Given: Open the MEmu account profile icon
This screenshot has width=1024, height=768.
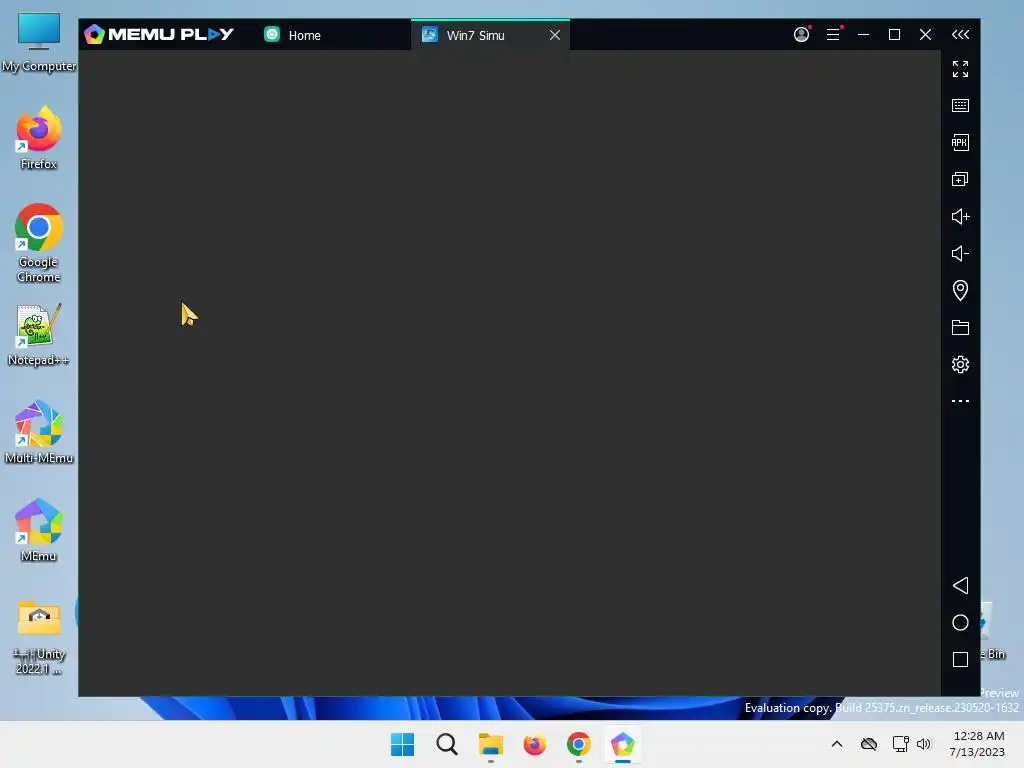Looking at the screenshot, I should point(801,34).
